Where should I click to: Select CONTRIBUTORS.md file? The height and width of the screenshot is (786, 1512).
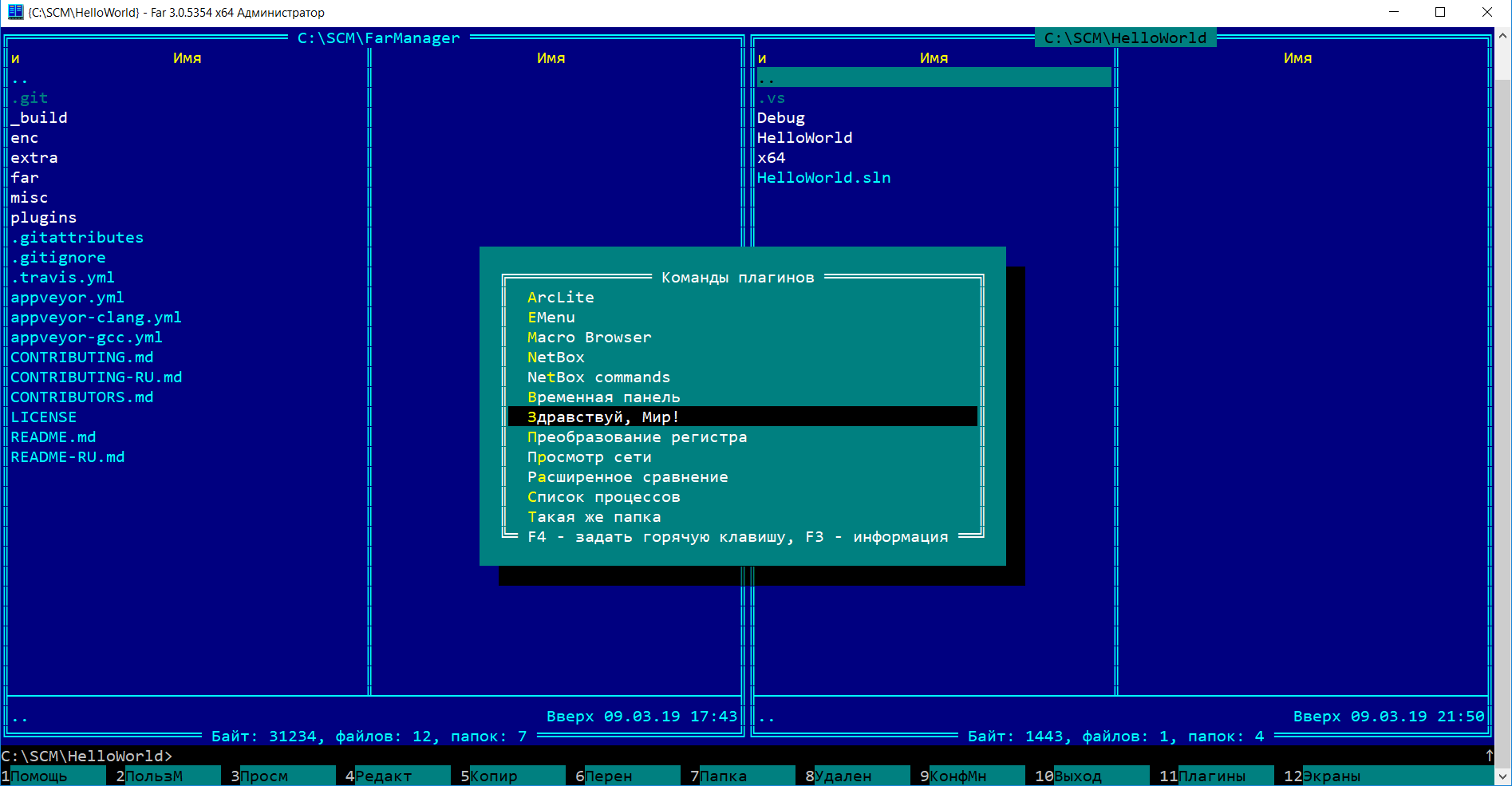[82, 397]
